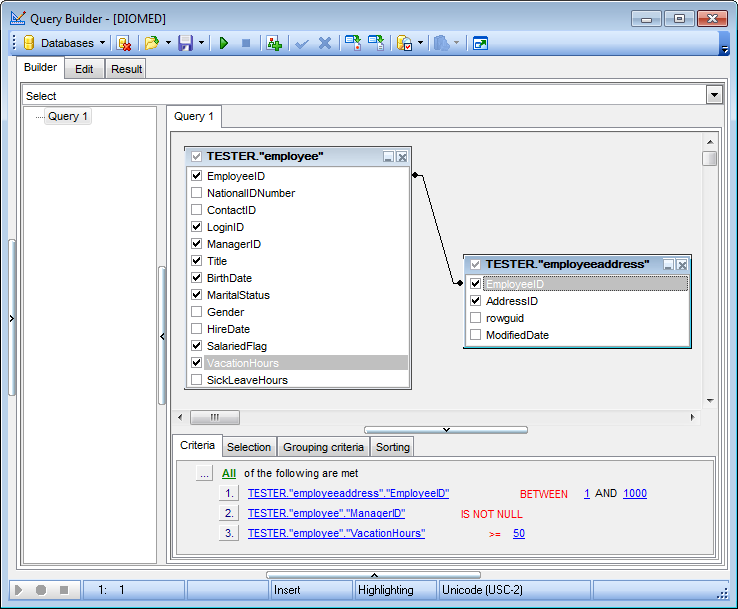738x609 pixels.
Task: Enable the rowguid checkbox in employeeaddress
Action: (x=476, y=318)
